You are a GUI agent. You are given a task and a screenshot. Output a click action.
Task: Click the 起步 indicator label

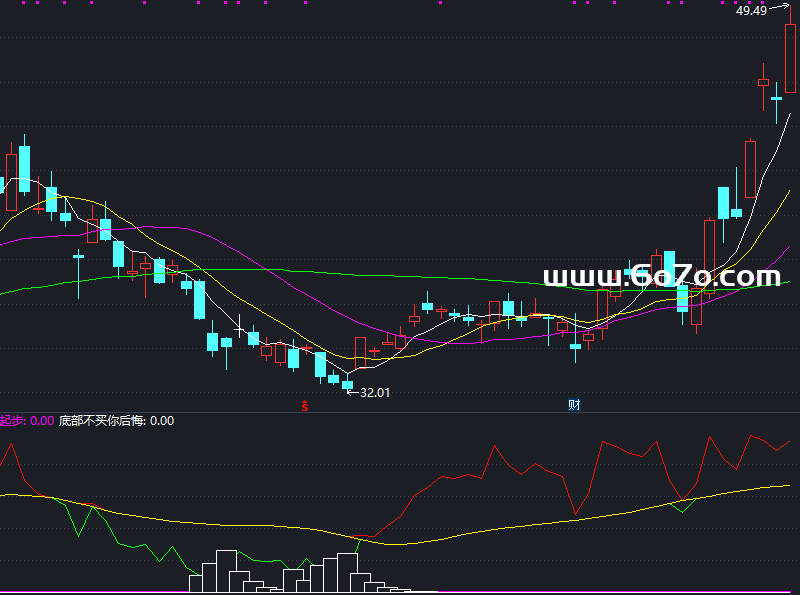(x=12, y=420)
